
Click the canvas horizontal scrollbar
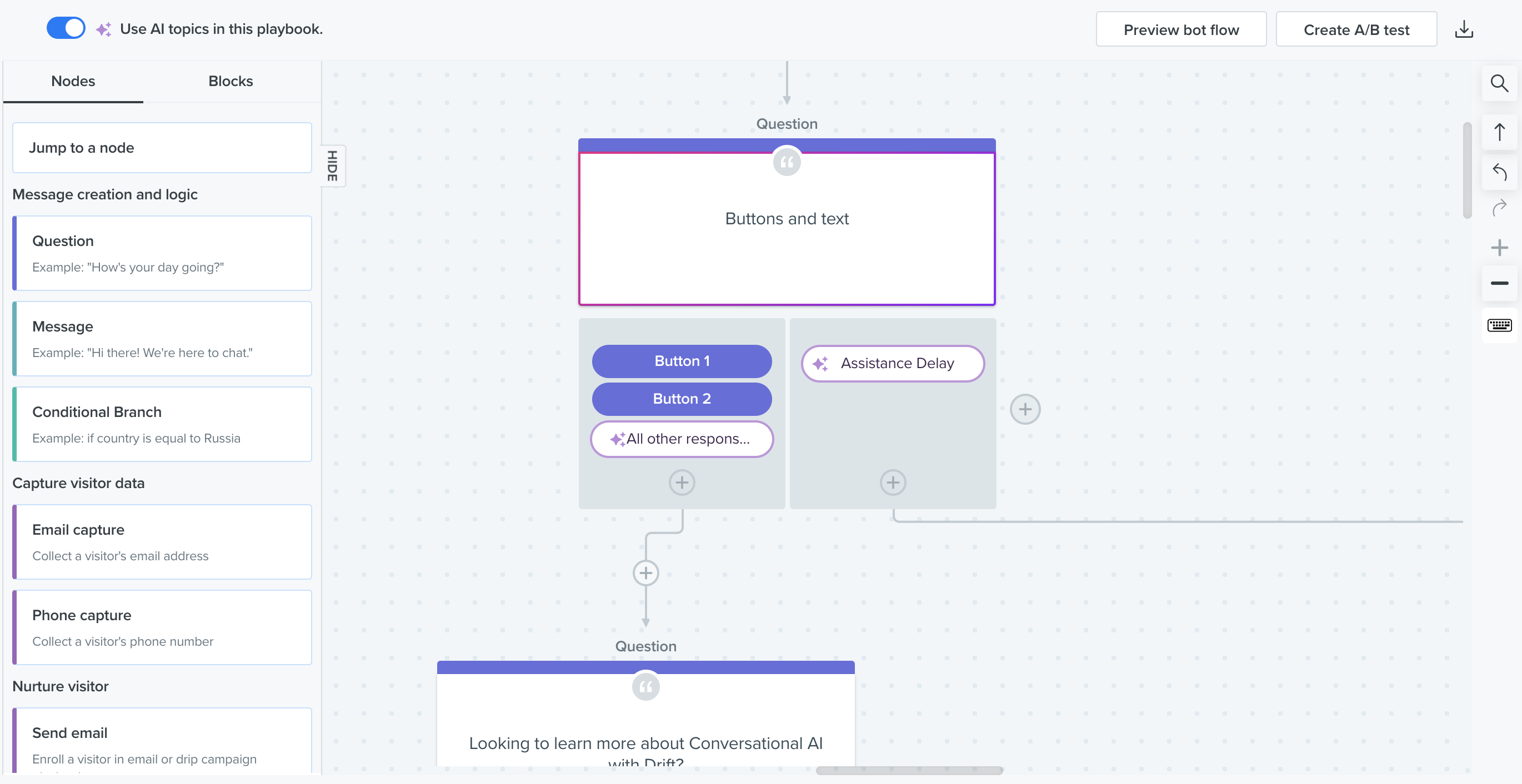tap(909, 771)
